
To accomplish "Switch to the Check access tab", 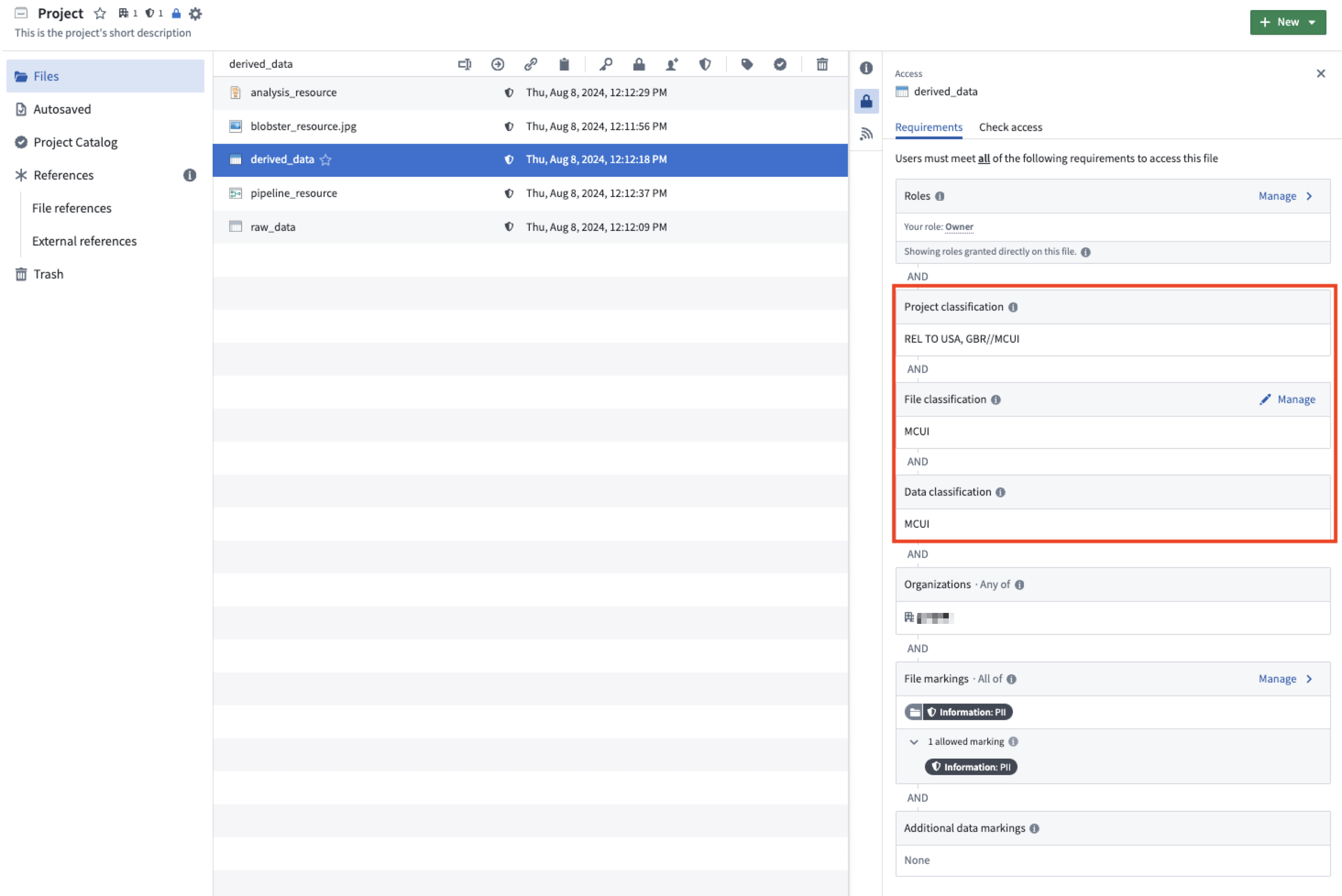I will tap(1010, 127).
